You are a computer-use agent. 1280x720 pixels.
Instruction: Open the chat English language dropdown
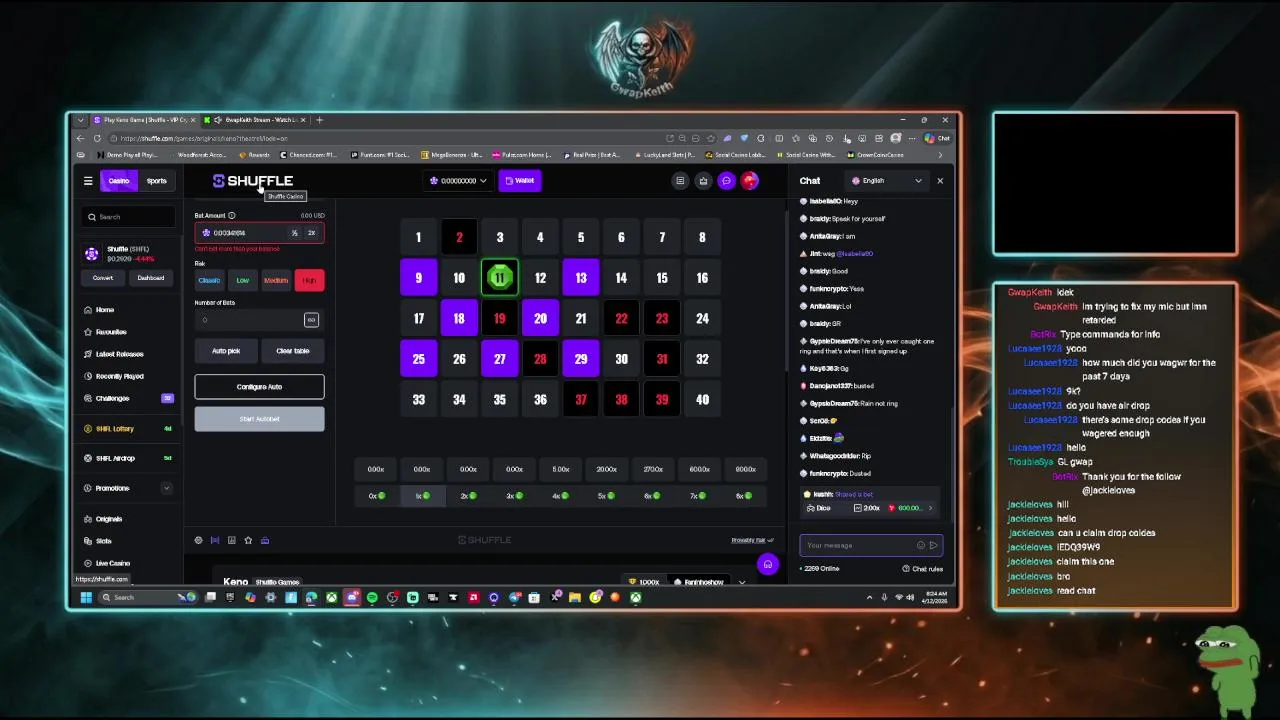[x=886, y=181]
